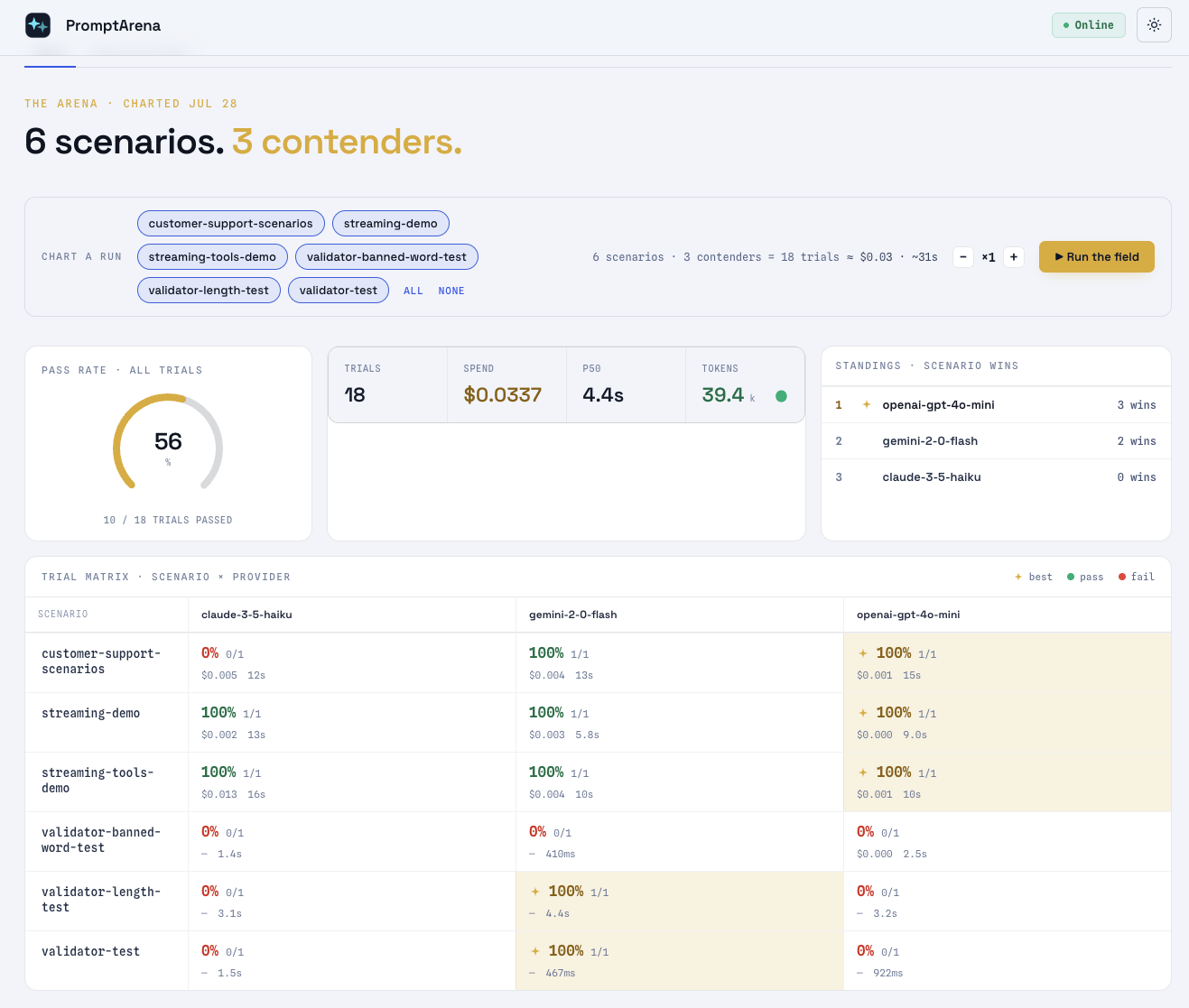Click the '3 wins' value in standings
The image size is (1189, 1008).
click(x=1137, y=405)
